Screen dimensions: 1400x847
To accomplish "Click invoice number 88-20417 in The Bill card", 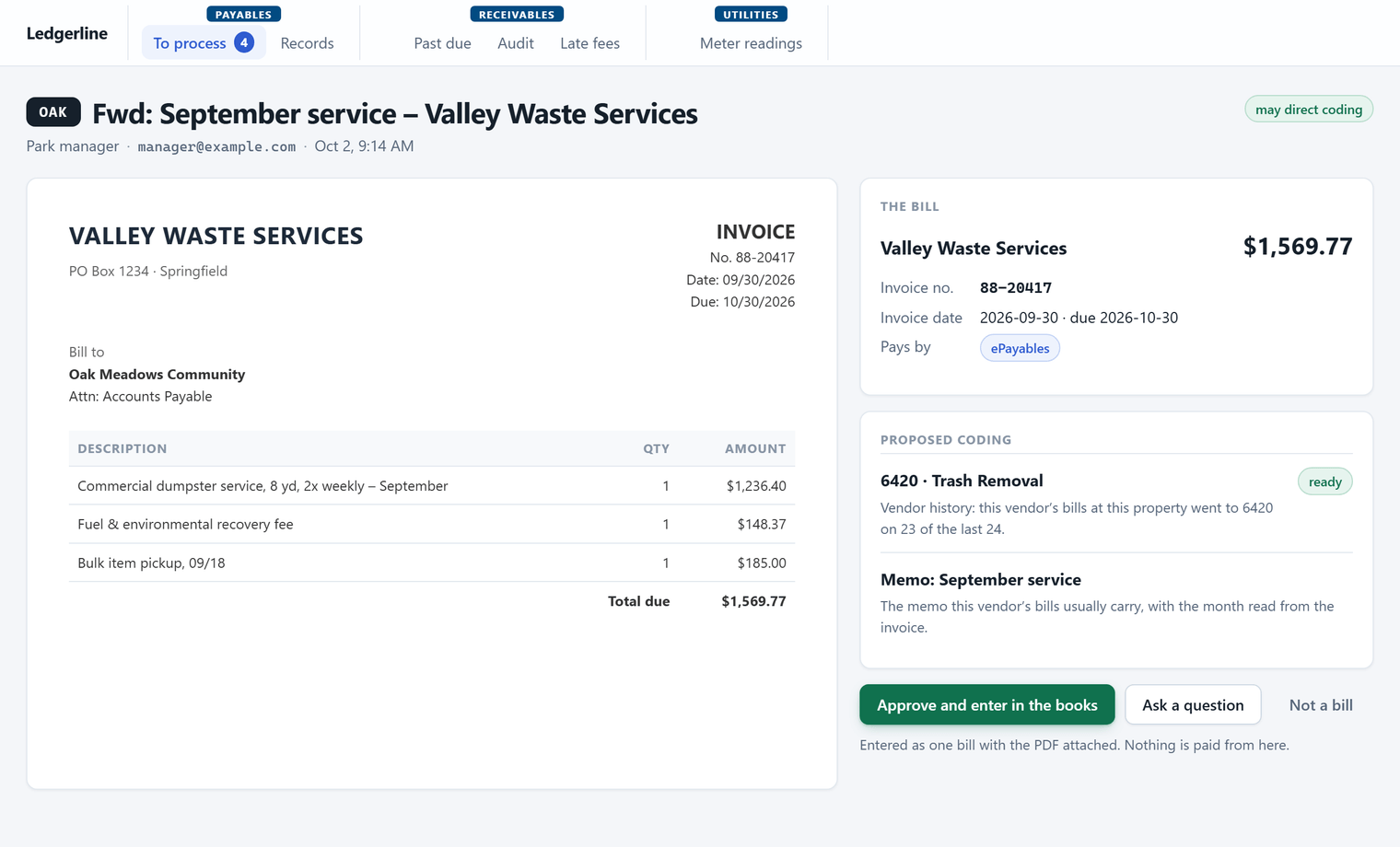I will 1016,288.
